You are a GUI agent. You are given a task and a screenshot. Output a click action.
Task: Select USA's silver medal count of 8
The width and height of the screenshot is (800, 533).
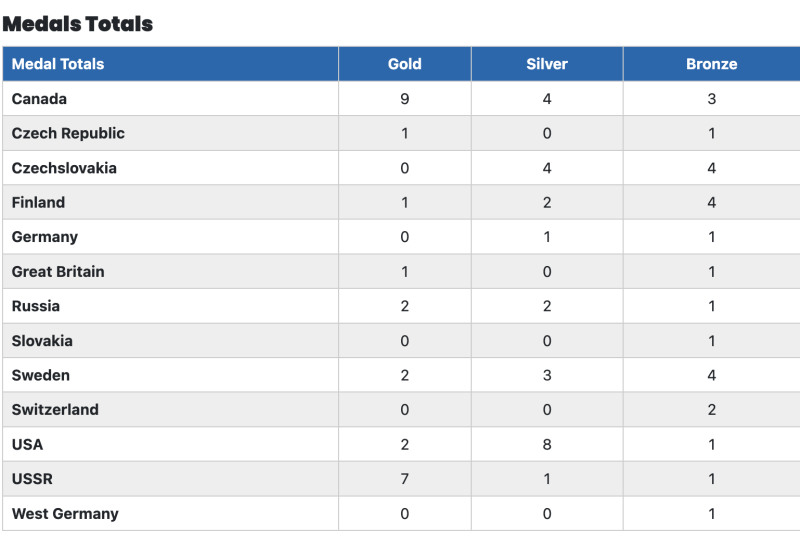(x=546, y=444)
